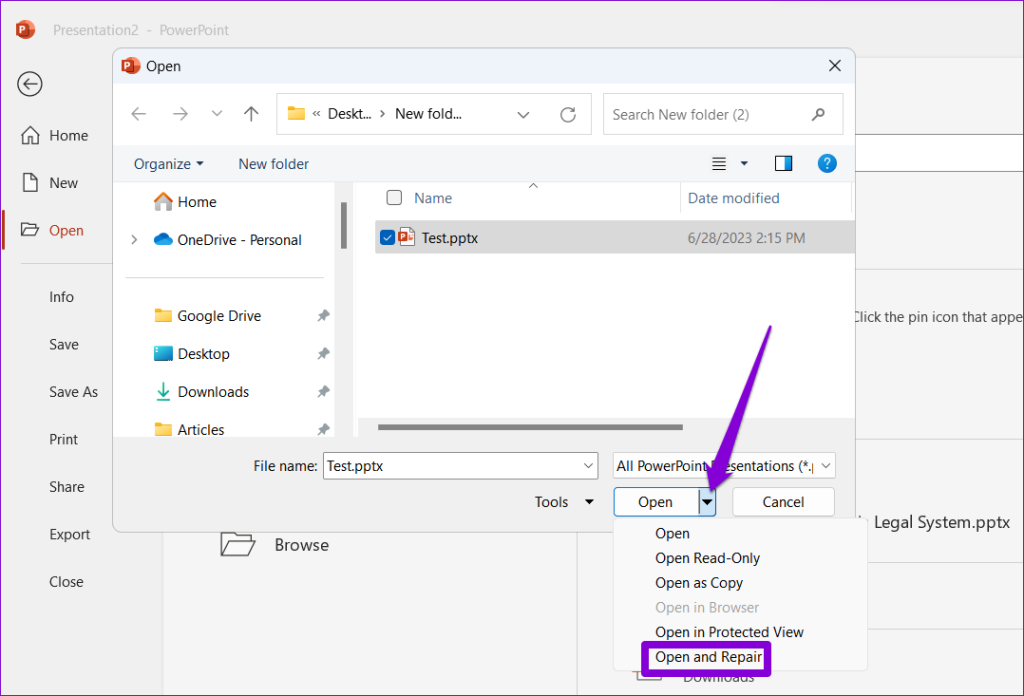The width and height of the screenshot is (1024, 696).
Task: Click the change view list icon
Action: tap(719, 163)
